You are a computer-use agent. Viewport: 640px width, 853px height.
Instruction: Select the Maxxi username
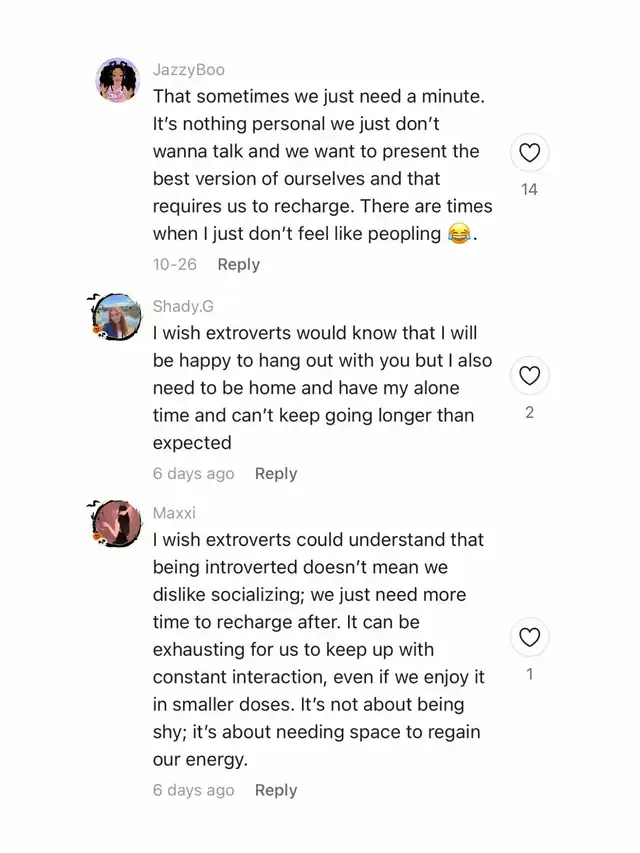[x=174, y=513]
